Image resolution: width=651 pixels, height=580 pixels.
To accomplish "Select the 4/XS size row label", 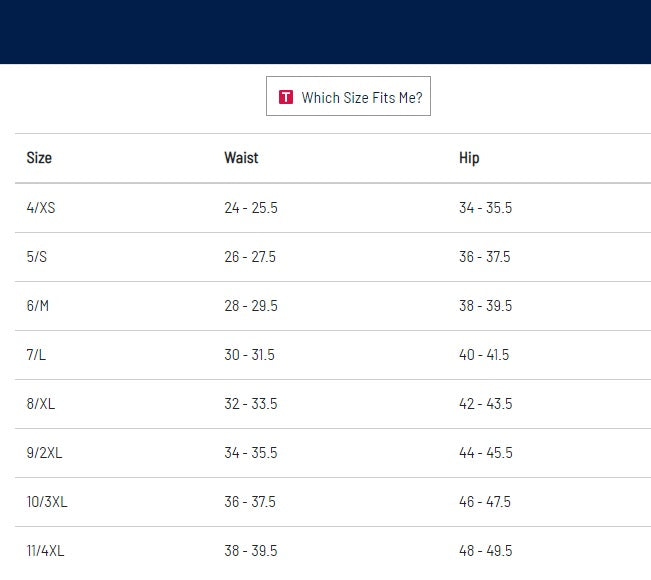I will point(41,208).
